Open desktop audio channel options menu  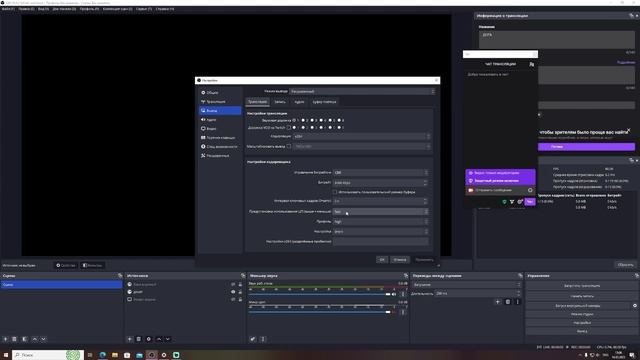(403, 294)
